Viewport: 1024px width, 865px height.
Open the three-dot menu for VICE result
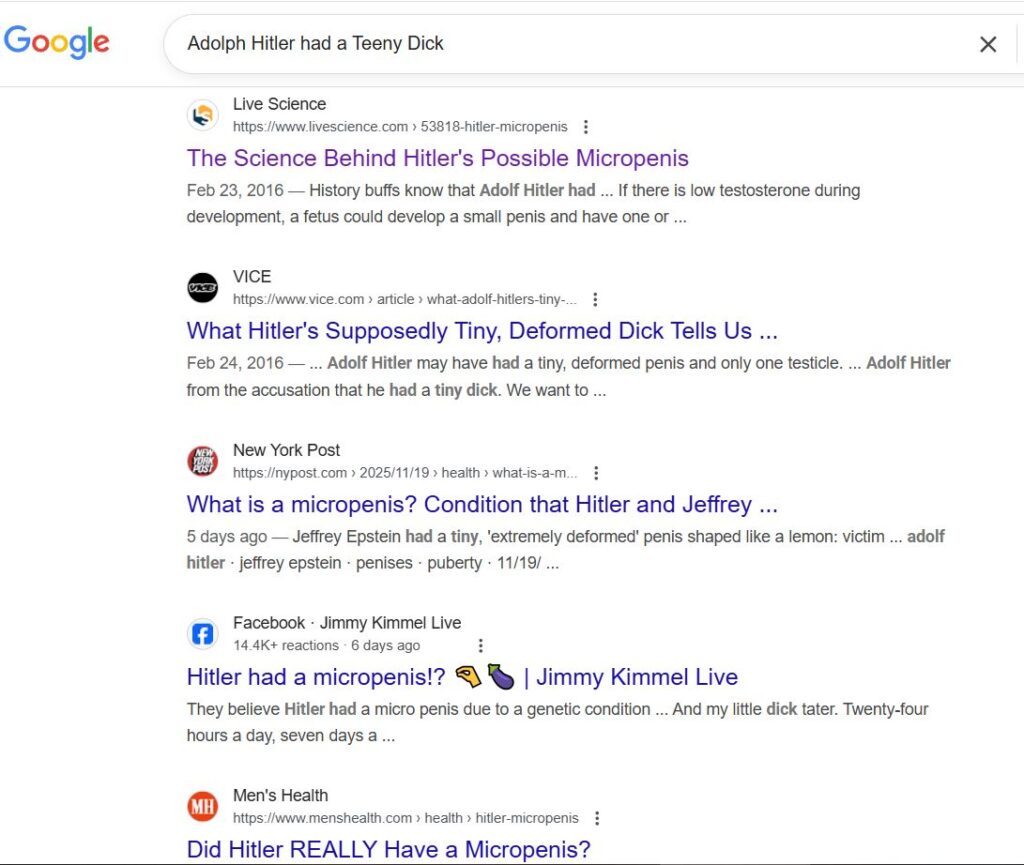point(595,300)
